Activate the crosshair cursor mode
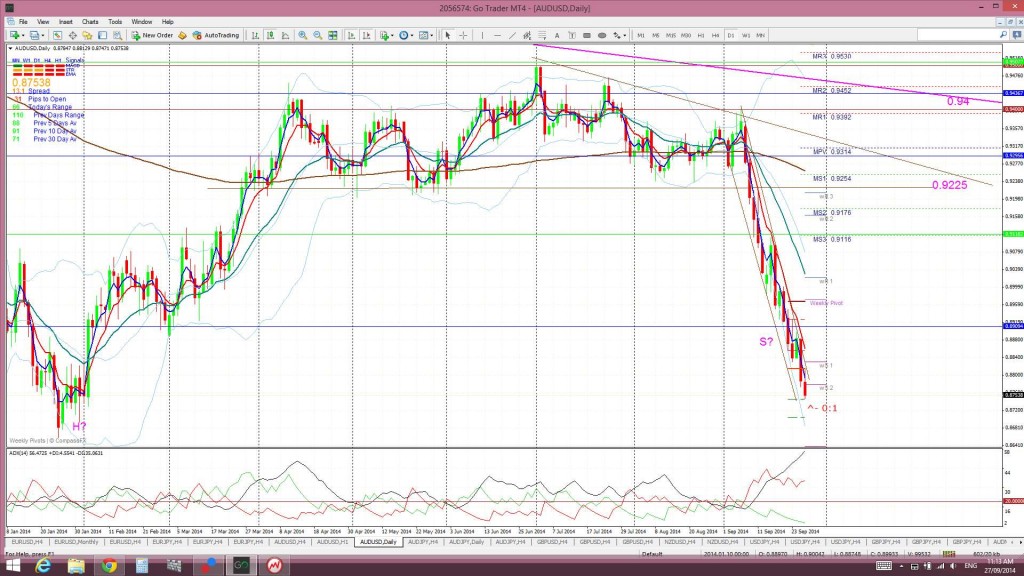 tap(463, 35)
